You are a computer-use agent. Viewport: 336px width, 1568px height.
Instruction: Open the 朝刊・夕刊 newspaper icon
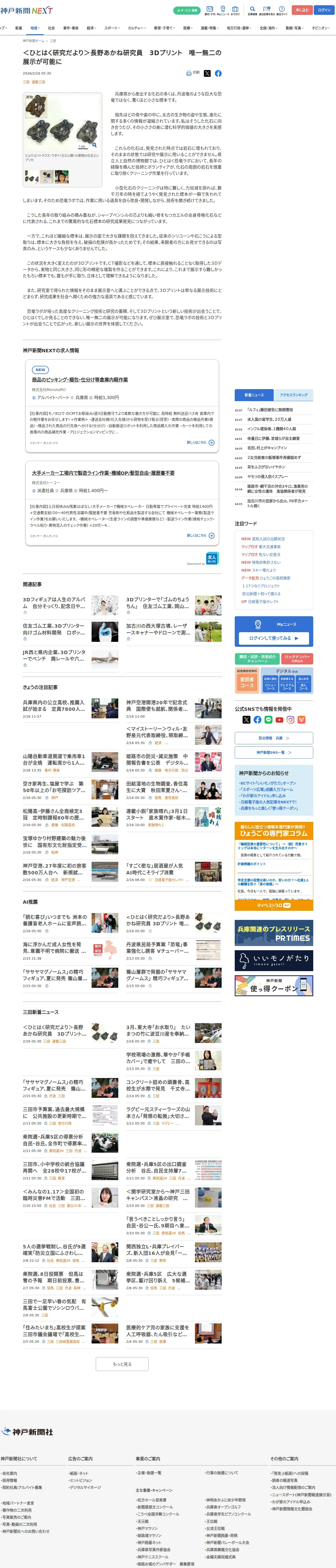[210, 10]
